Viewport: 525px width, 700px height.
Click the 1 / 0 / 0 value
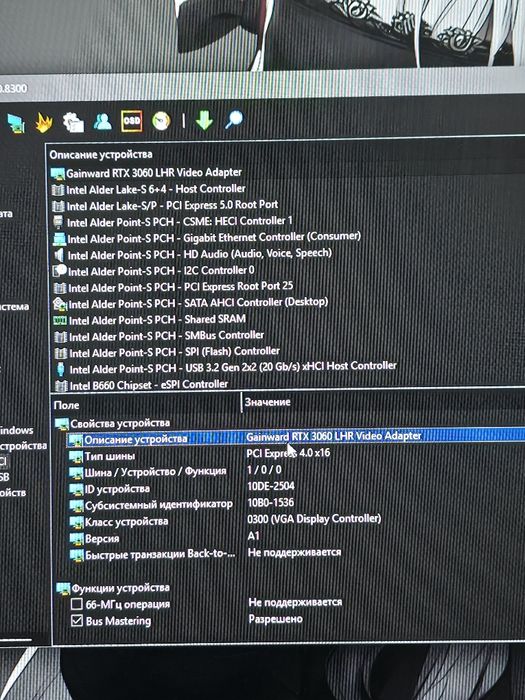(x=264, y=470)
